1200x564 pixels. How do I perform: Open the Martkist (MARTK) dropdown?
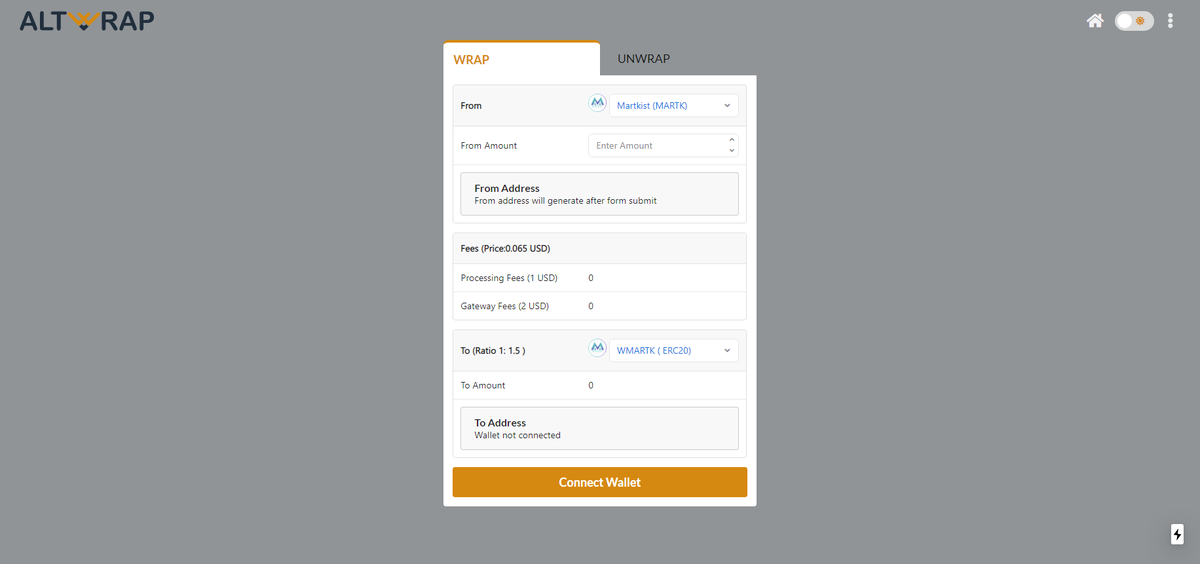pyautogui.click(x=674, y=105)
